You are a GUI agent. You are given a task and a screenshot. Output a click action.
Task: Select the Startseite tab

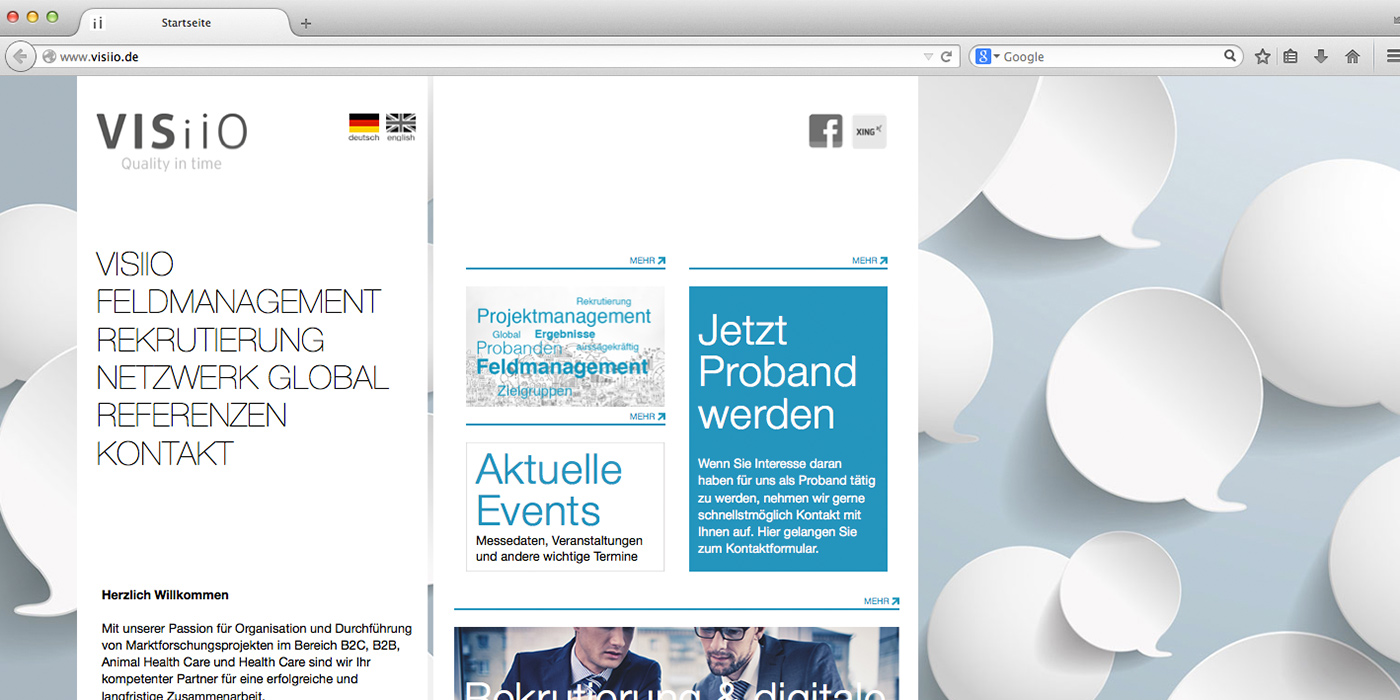186,23
